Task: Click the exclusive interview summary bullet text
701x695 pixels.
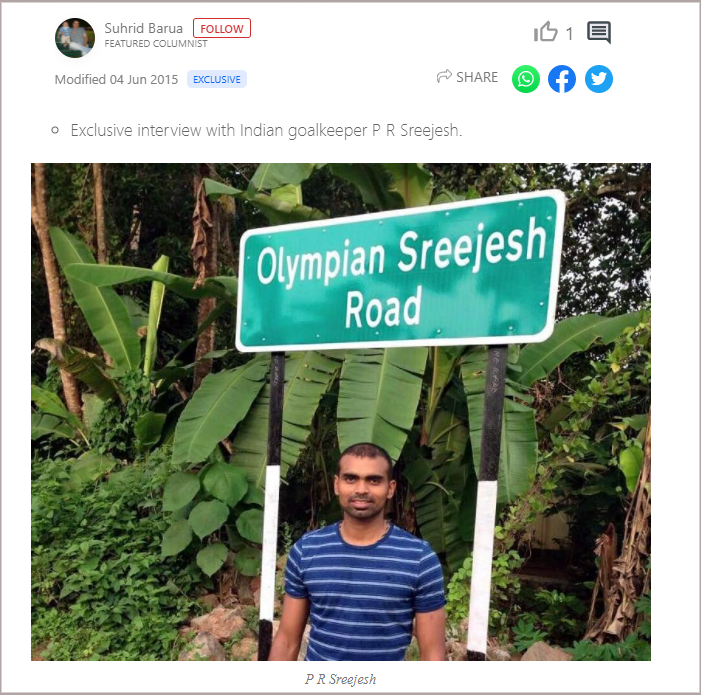Action: [266, 131]
